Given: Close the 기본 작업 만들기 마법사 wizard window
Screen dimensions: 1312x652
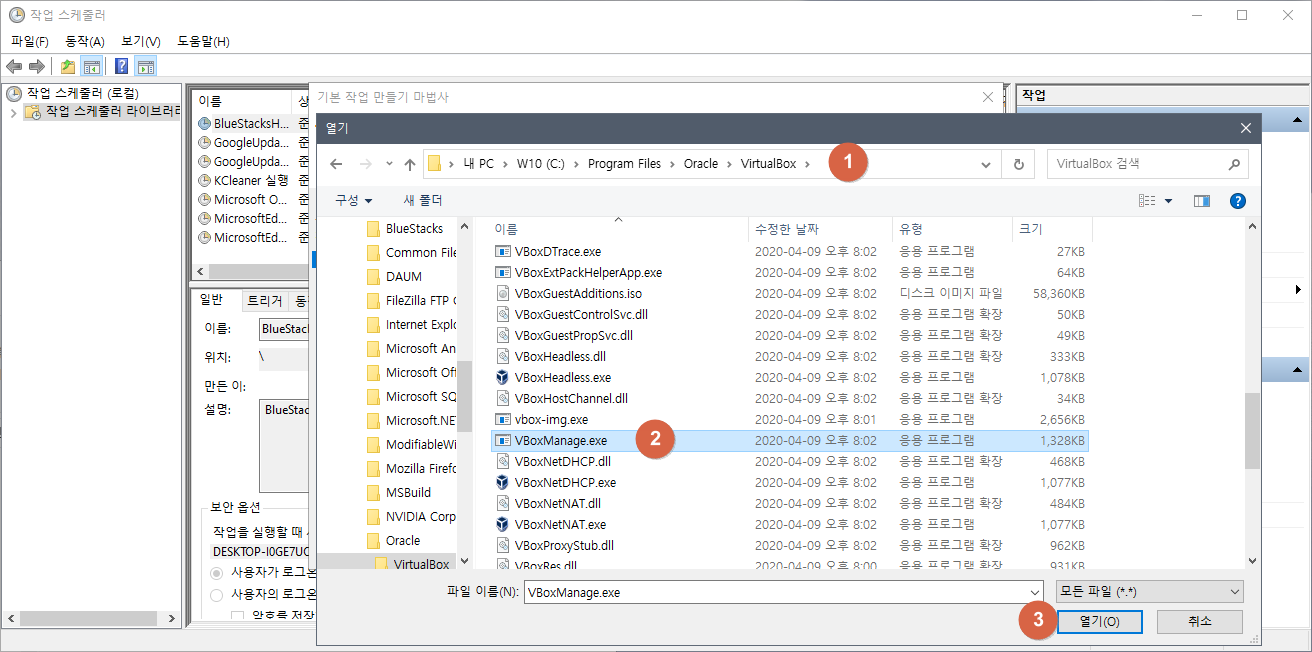Looking at the screenshot, I should click(988, 97).
